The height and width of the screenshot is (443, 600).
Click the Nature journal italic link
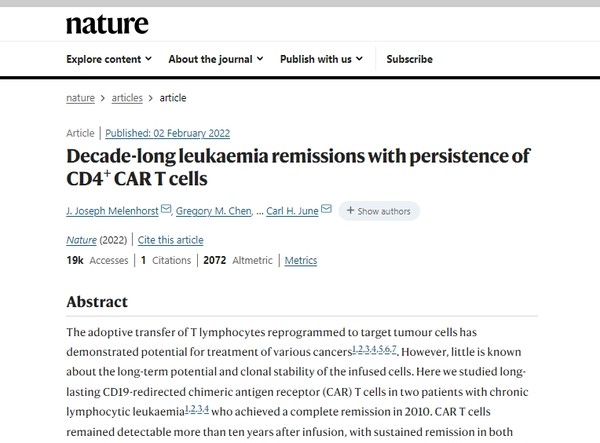coord(82,240)
